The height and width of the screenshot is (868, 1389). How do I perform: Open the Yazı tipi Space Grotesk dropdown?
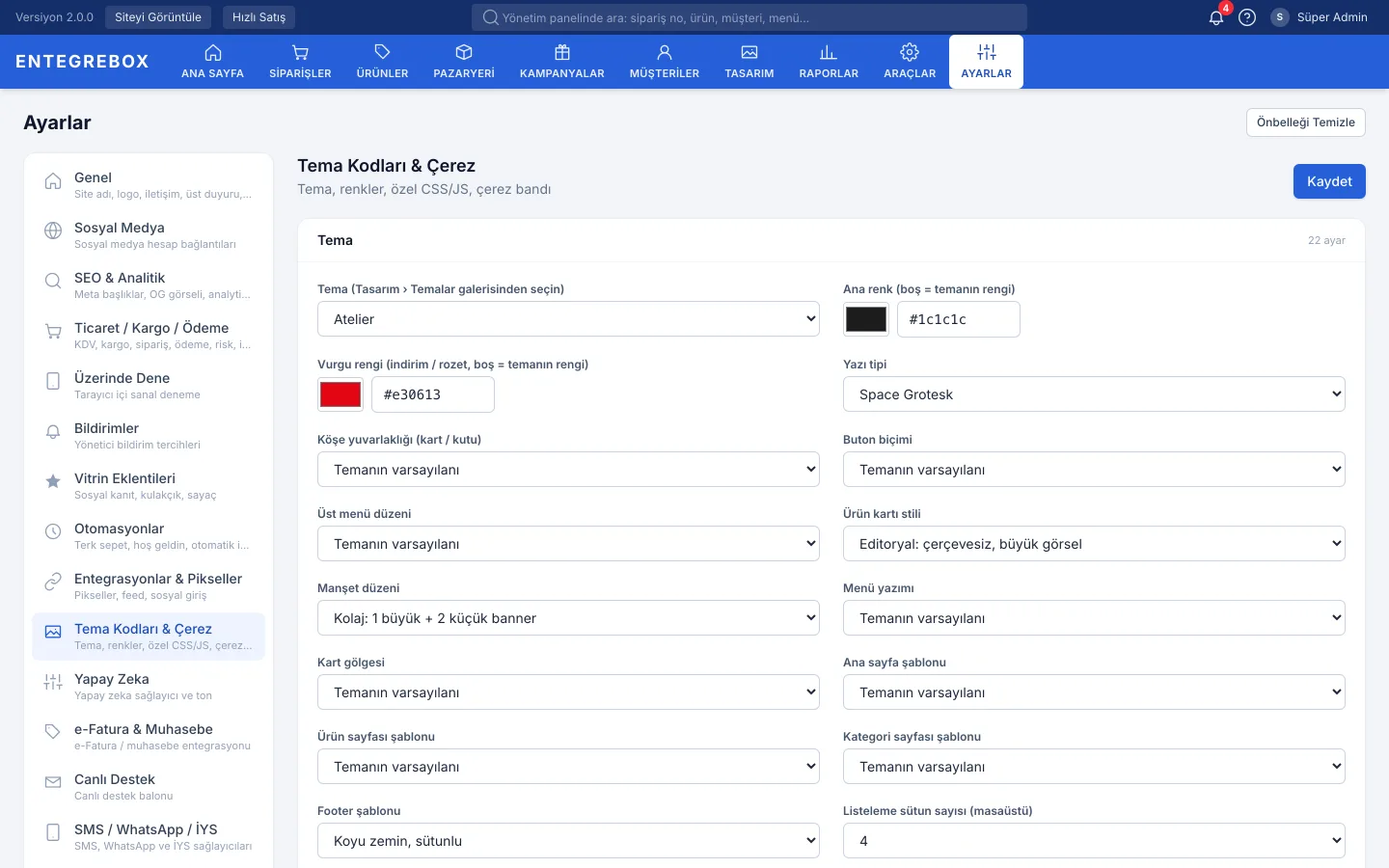[1094, 394]
